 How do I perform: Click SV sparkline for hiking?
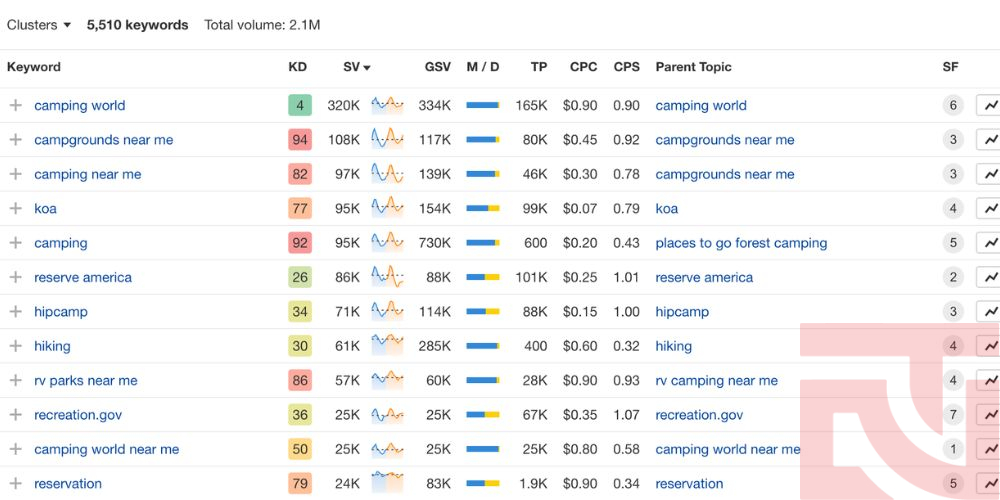[388, 346]
